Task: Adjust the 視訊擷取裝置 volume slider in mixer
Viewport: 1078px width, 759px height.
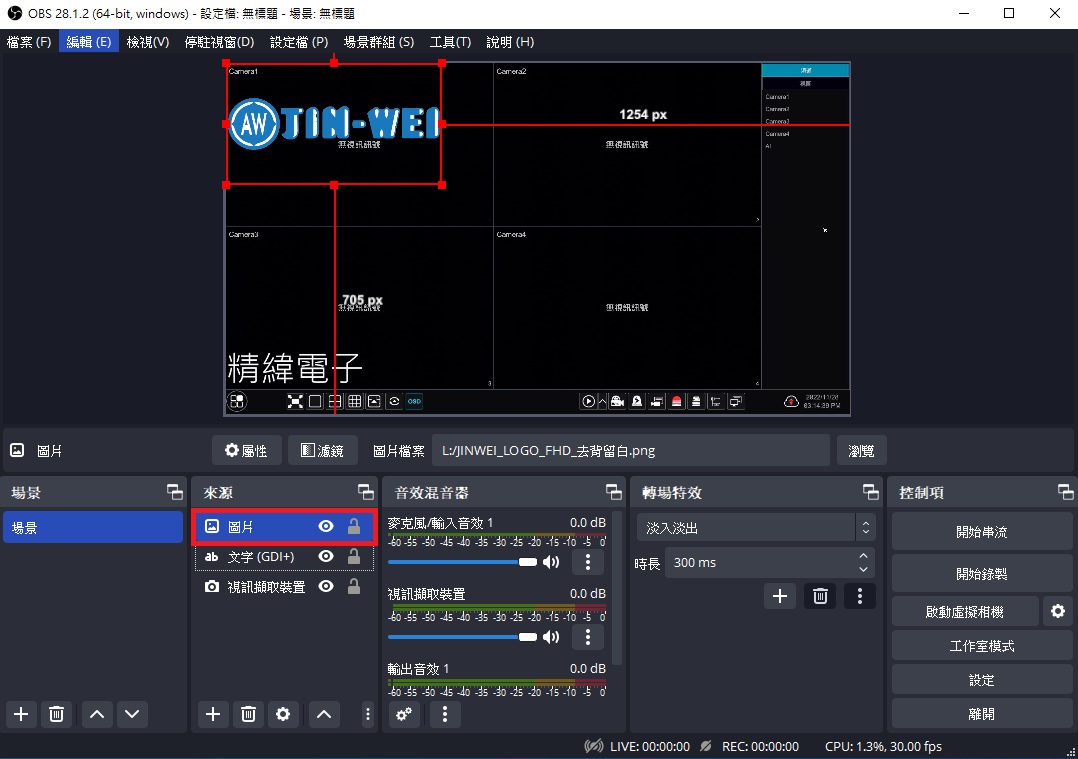Action: pos(463,637)
